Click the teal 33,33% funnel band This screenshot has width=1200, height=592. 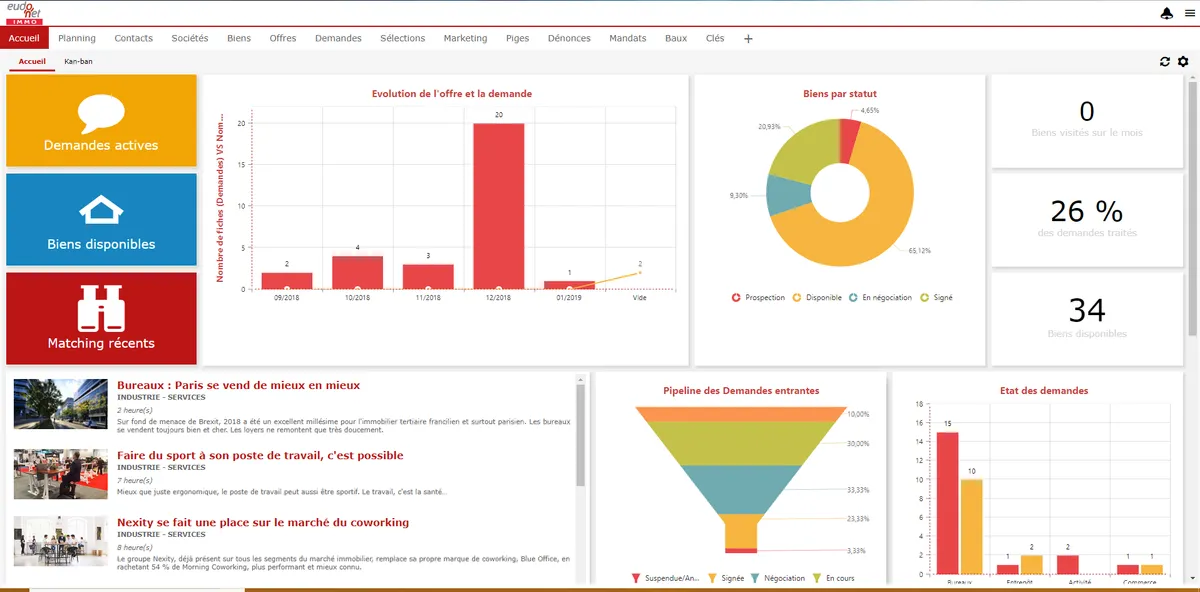coord(739,490)
